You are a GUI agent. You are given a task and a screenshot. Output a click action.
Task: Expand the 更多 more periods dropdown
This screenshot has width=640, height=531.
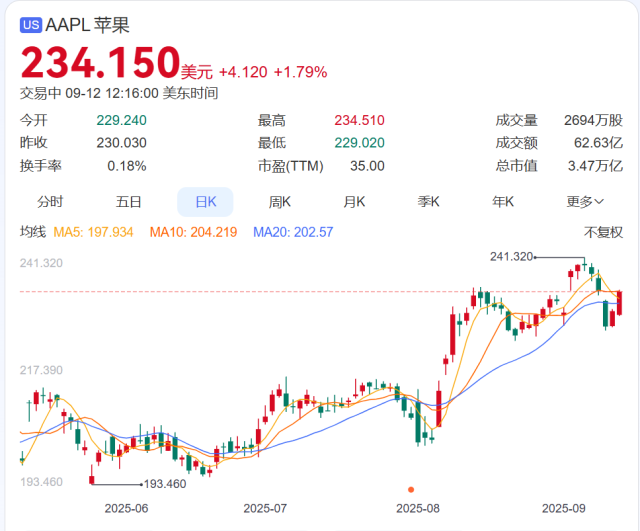point(585,201)
